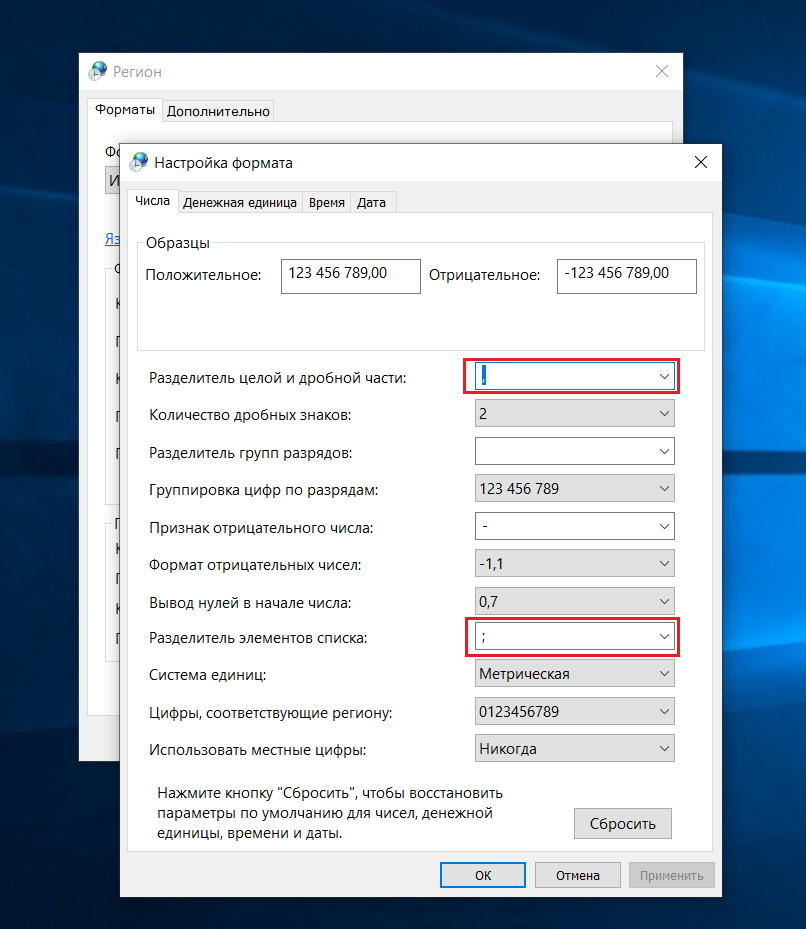Click the positive sample field Положительное
This screenshot has height=929, width=806.
(x=350, y=276)
